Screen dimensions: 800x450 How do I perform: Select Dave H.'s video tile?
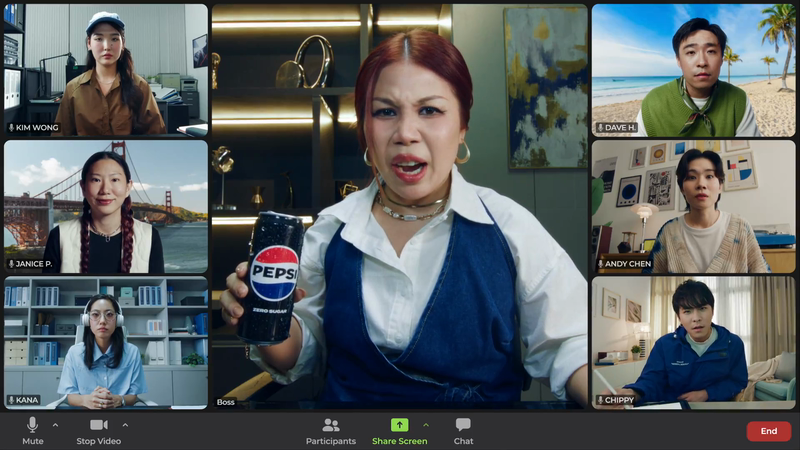(693, 70)
